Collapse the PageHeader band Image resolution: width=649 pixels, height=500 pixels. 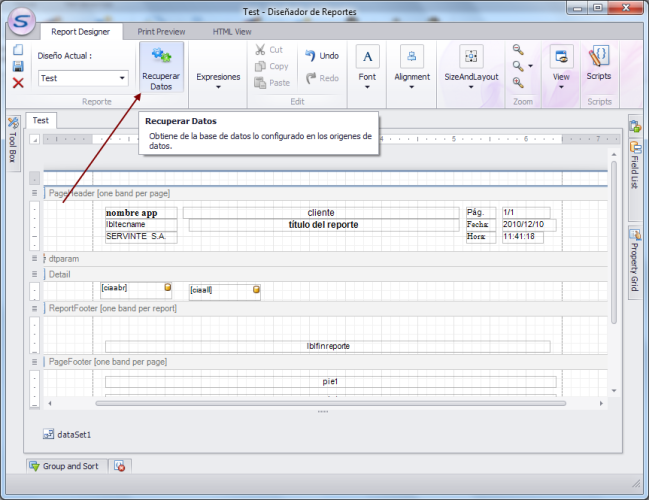tap(36, 192)
